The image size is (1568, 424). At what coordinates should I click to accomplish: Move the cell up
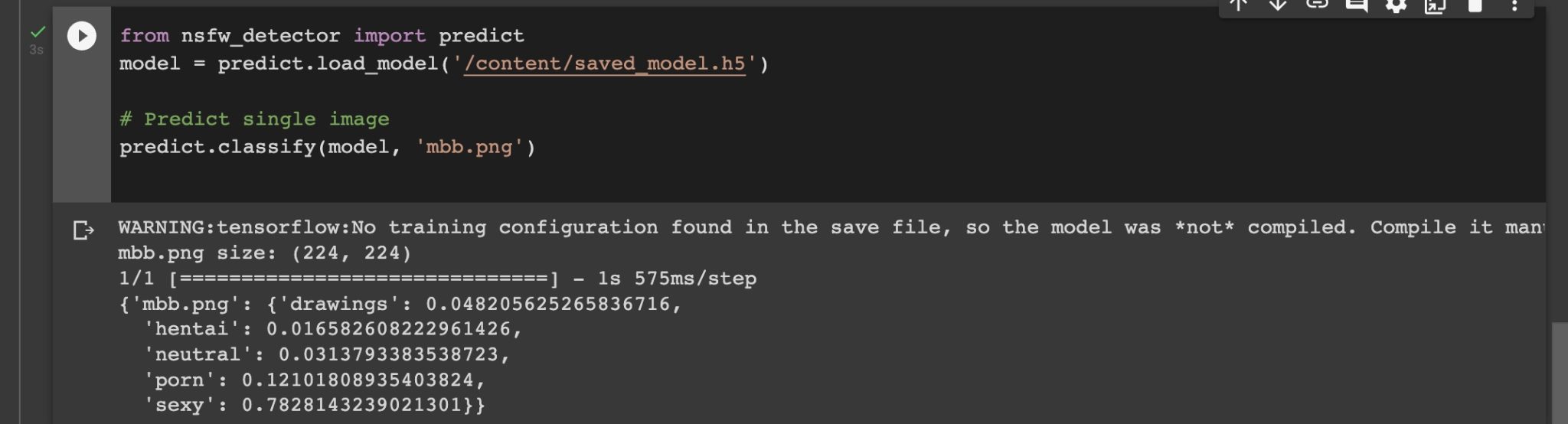click(1238, 5)
